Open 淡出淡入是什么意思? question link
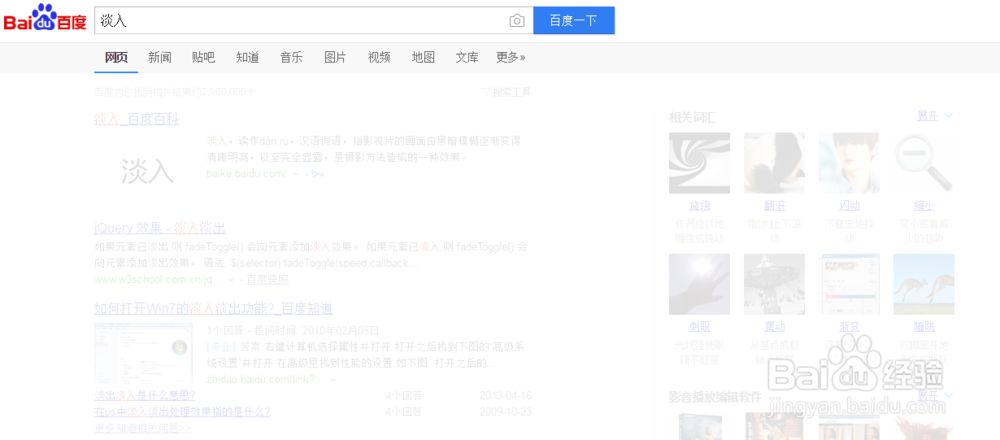The width and height of the screenshot is (1000, 440). [x=145, y=395]
